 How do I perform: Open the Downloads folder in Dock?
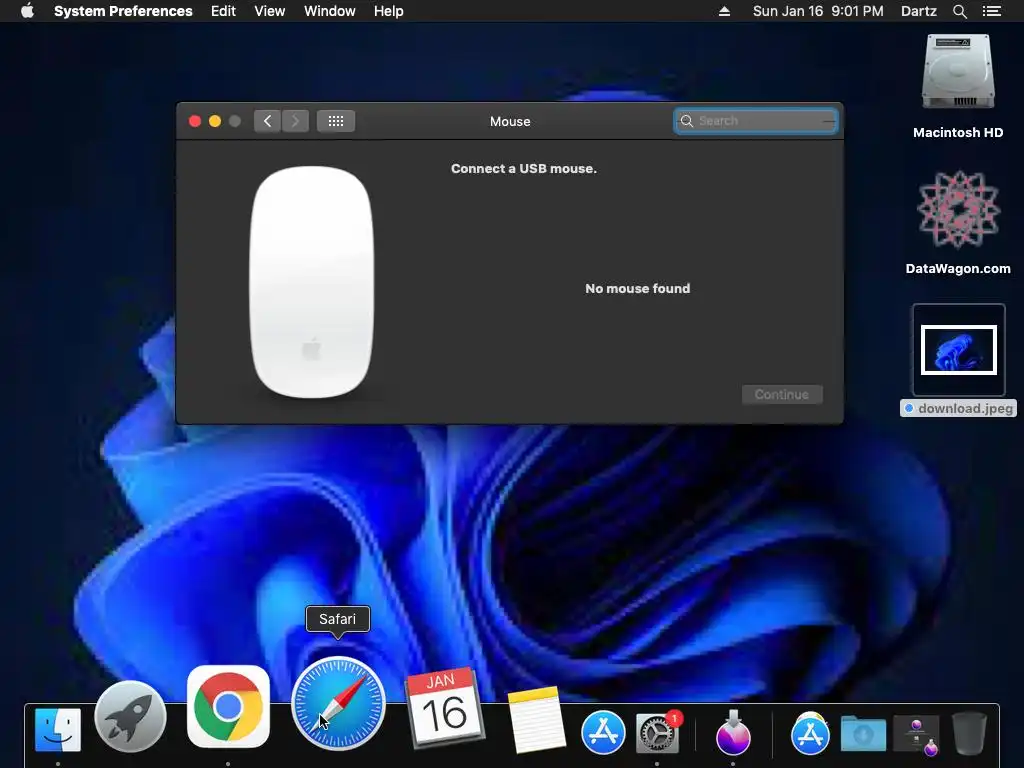(863, 733)
